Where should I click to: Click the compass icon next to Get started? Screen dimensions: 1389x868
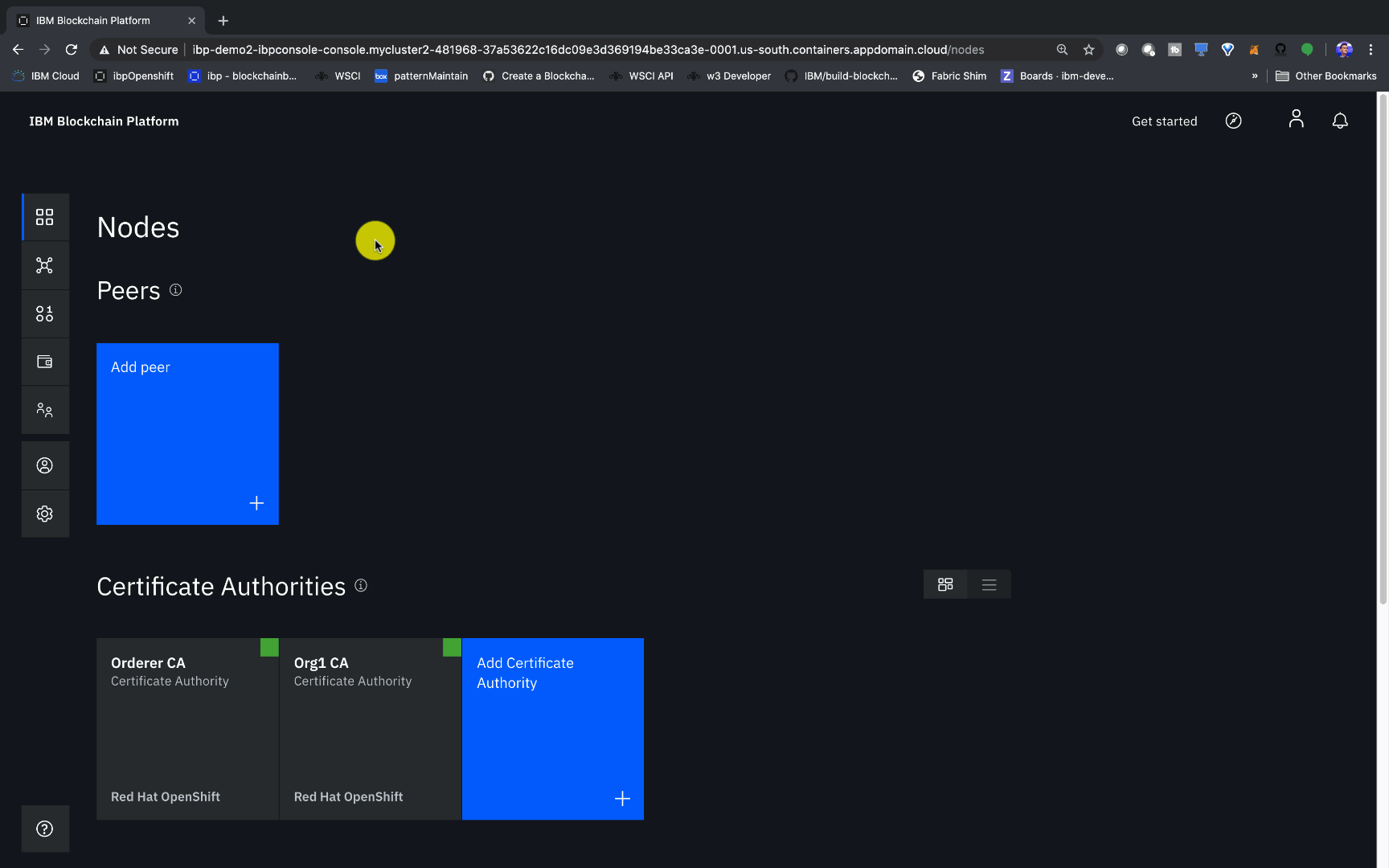click(1233, 121)
